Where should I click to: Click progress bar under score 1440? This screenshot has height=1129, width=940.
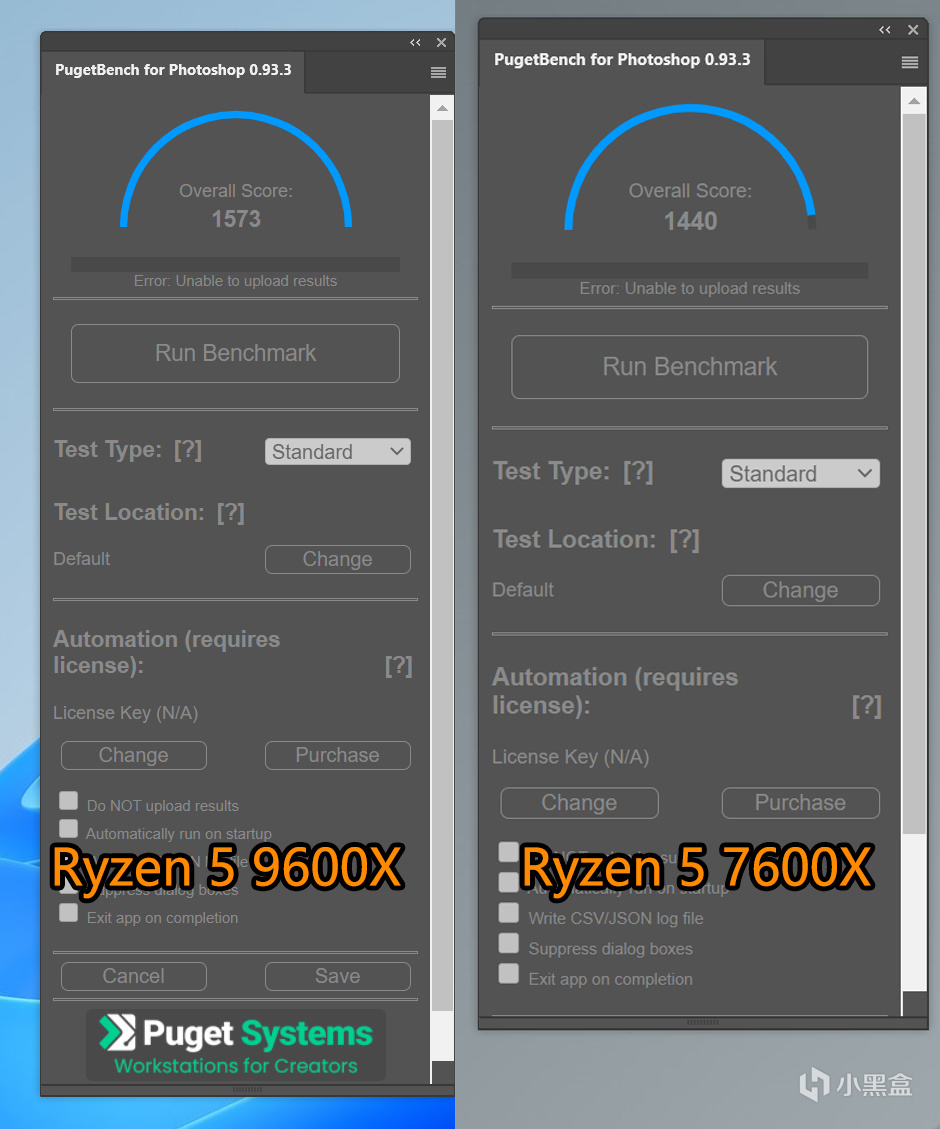(690, 271)
